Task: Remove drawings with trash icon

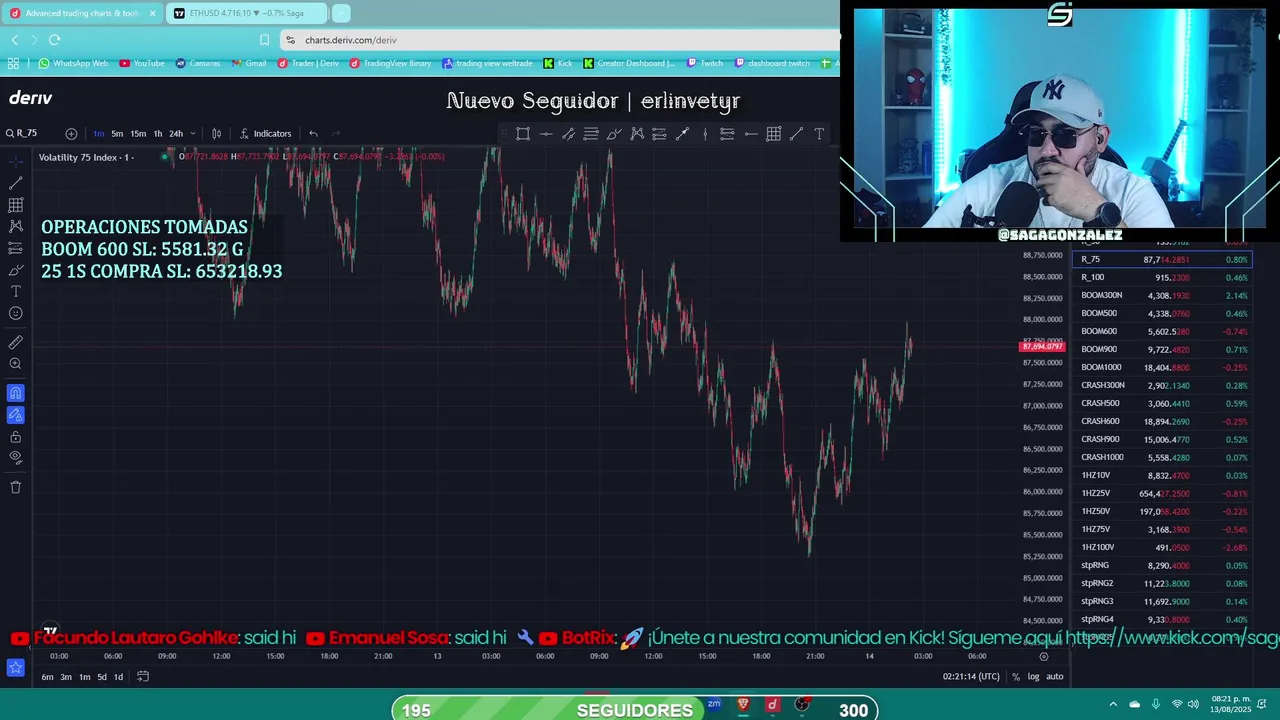Action: click(16, 487)
